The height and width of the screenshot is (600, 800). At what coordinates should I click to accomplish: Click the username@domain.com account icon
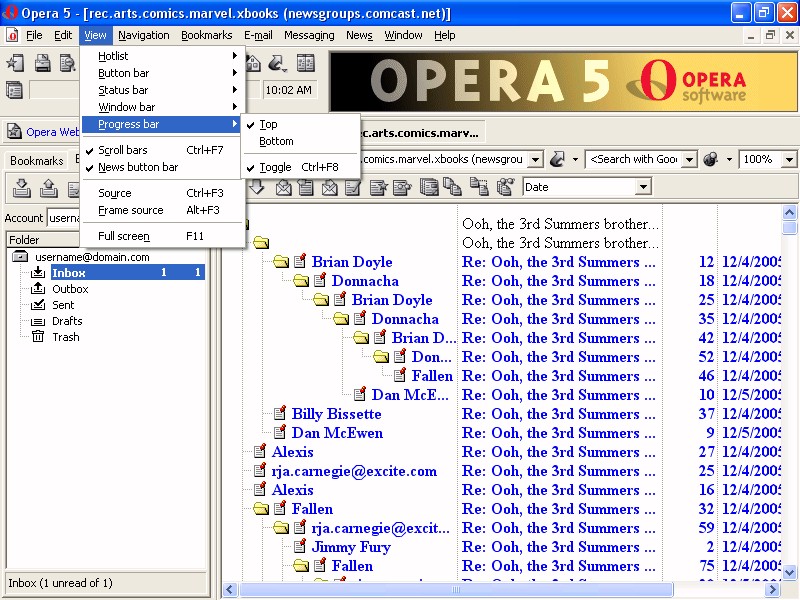(20, 257)
